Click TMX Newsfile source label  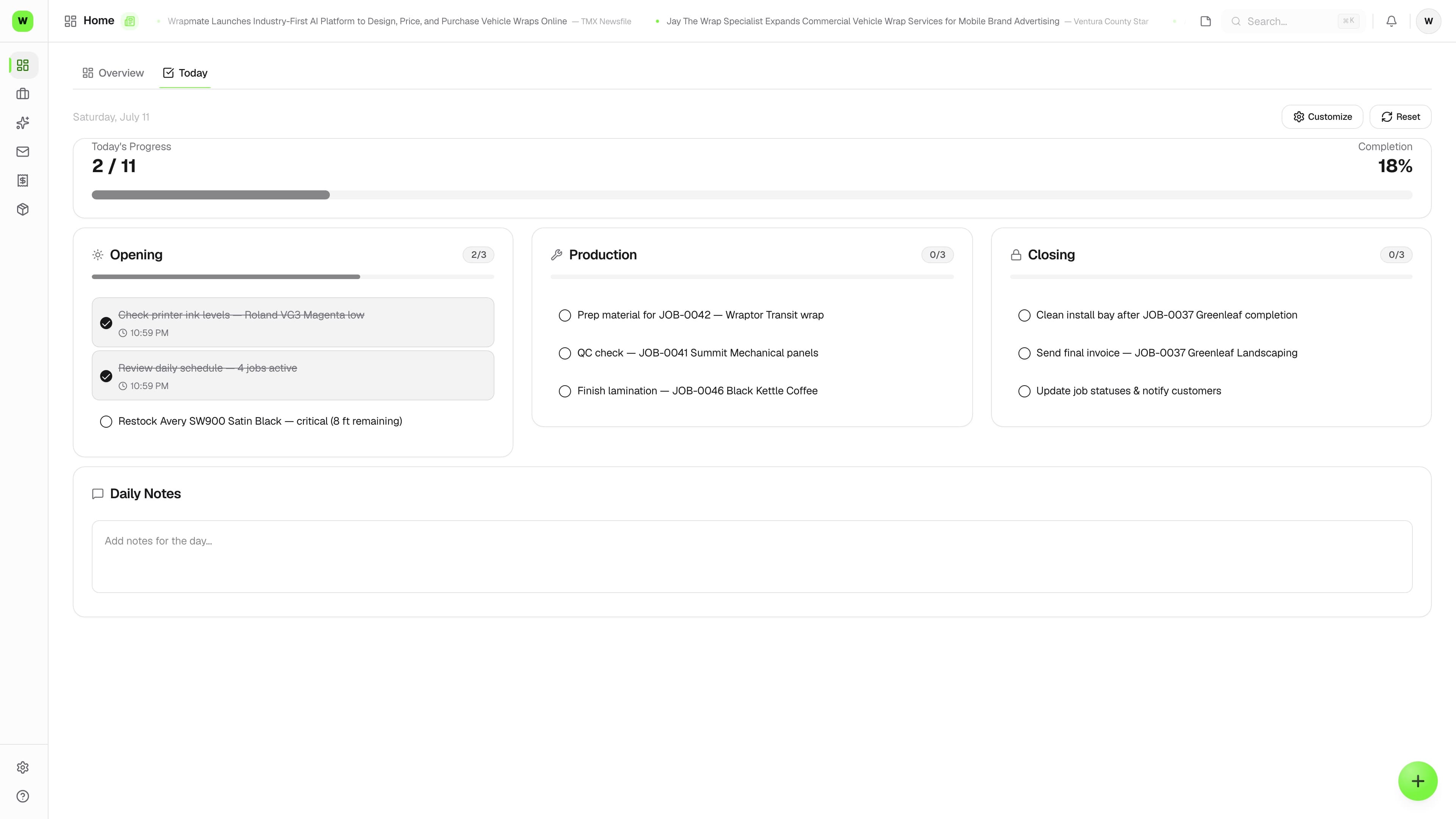pyautogui.click(x=606, y=22)
